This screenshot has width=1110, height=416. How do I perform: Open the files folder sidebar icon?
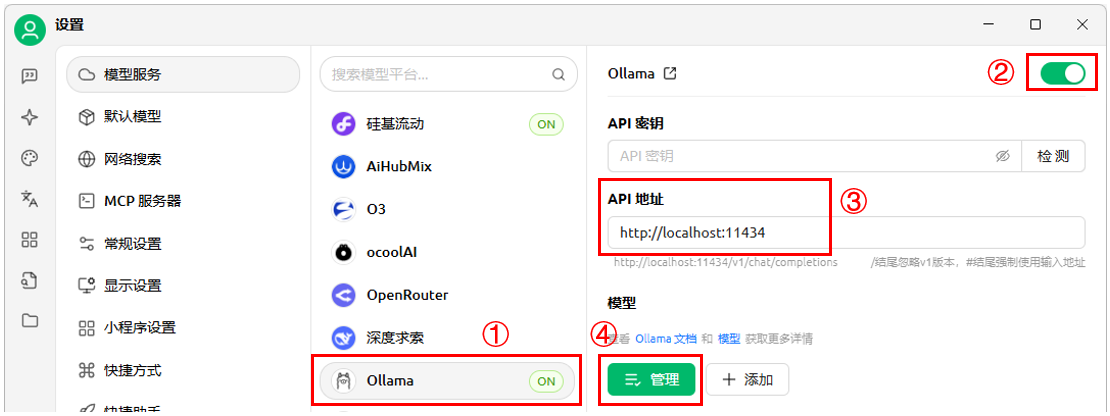pos(30,321)
